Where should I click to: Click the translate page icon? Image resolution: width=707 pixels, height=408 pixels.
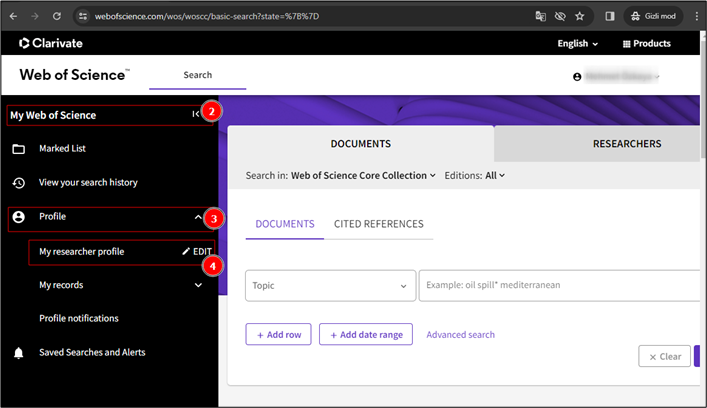click(x=540, y=16)
